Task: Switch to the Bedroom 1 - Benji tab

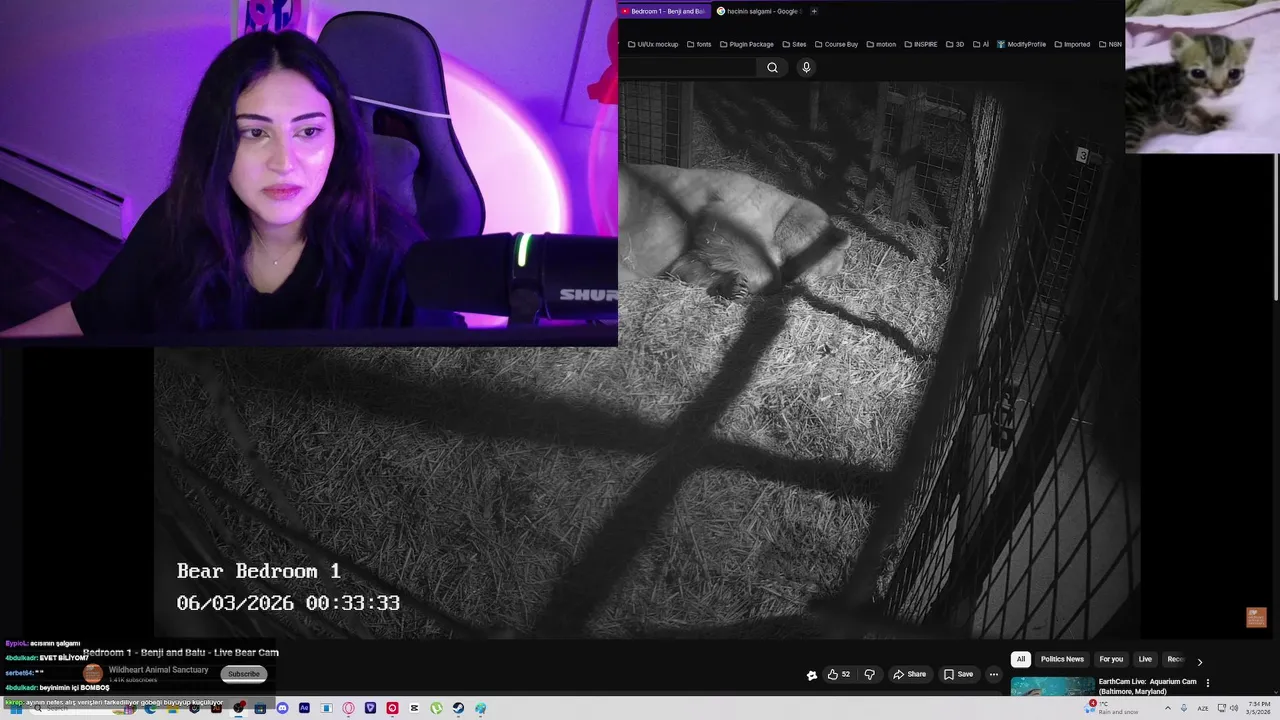Action: click(x=663, y=11)
